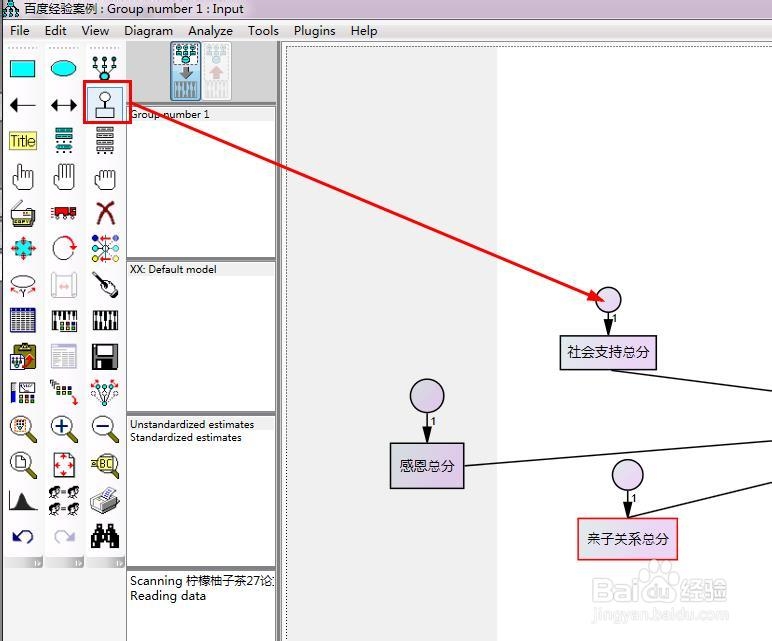The height and width of the screenshot is (641, 772).
Task: Open the list variables in dataset tool
Action: point(105,140)
